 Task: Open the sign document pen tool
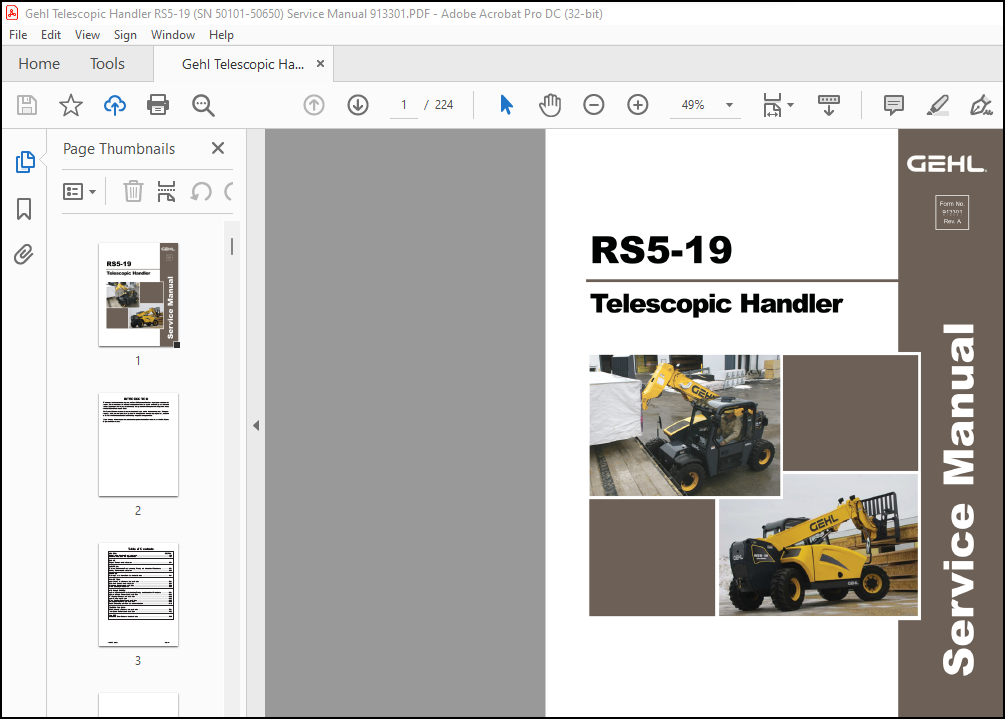click(981, 105)
